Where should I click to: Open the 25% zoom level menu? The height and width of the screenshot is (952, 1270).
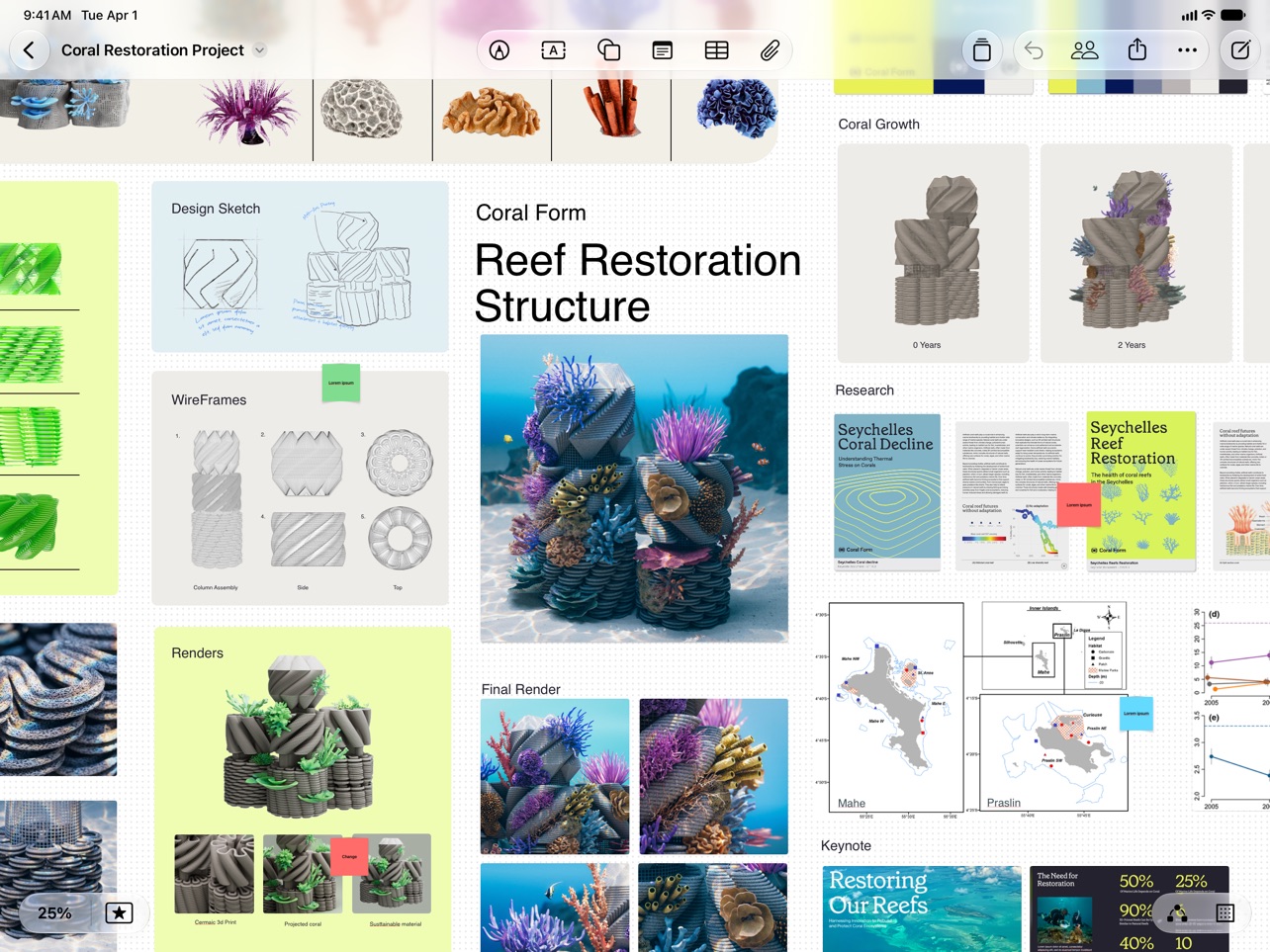54,912
